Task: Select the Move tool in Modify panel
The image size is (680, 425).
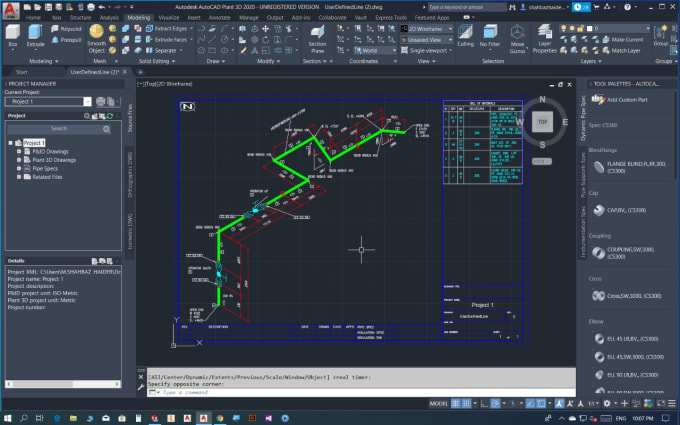Action: point(265,29)
